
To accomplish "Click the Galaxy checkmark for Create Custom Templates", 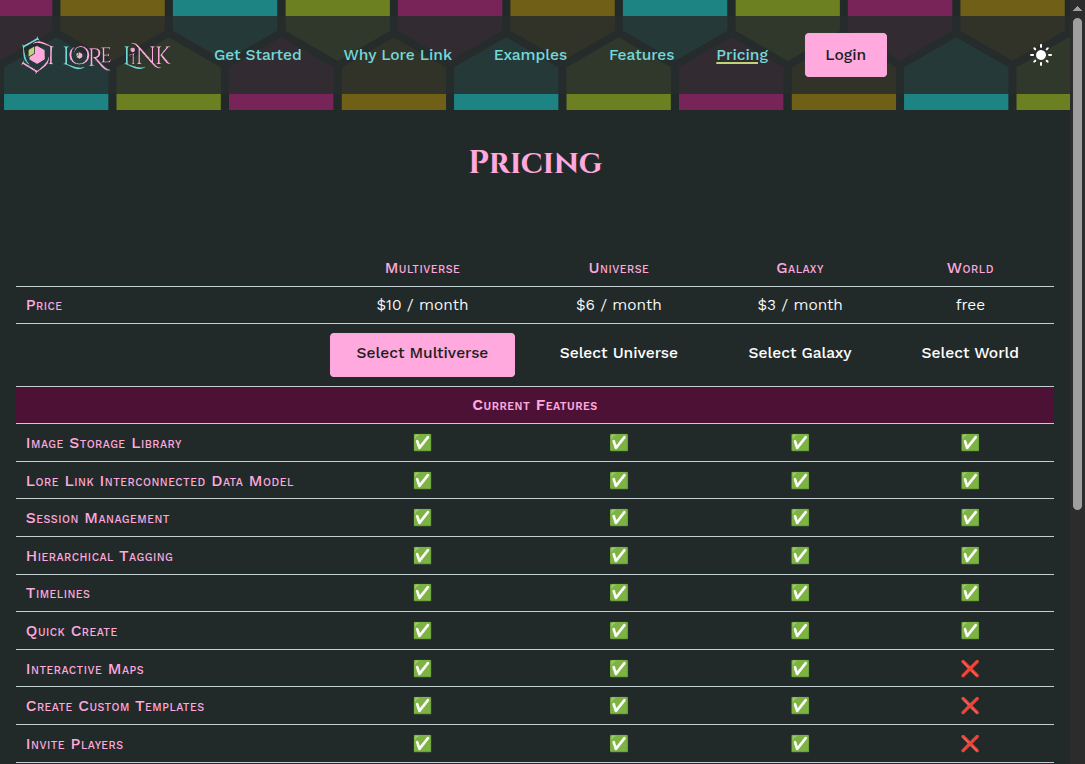I will coord(799,705).
